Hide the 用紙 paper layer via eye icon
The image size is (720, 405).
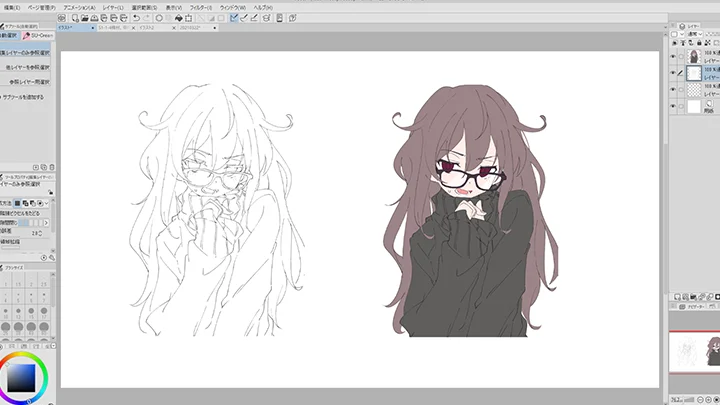[x=673, y=106]
